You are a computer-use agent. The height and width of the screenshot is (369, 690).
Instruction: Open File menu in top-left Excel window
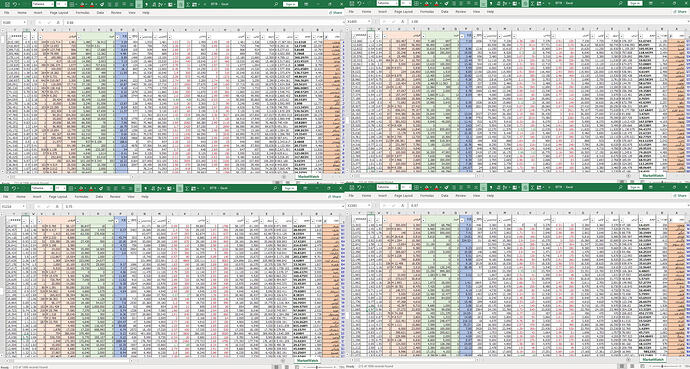(x=7, y=13)
